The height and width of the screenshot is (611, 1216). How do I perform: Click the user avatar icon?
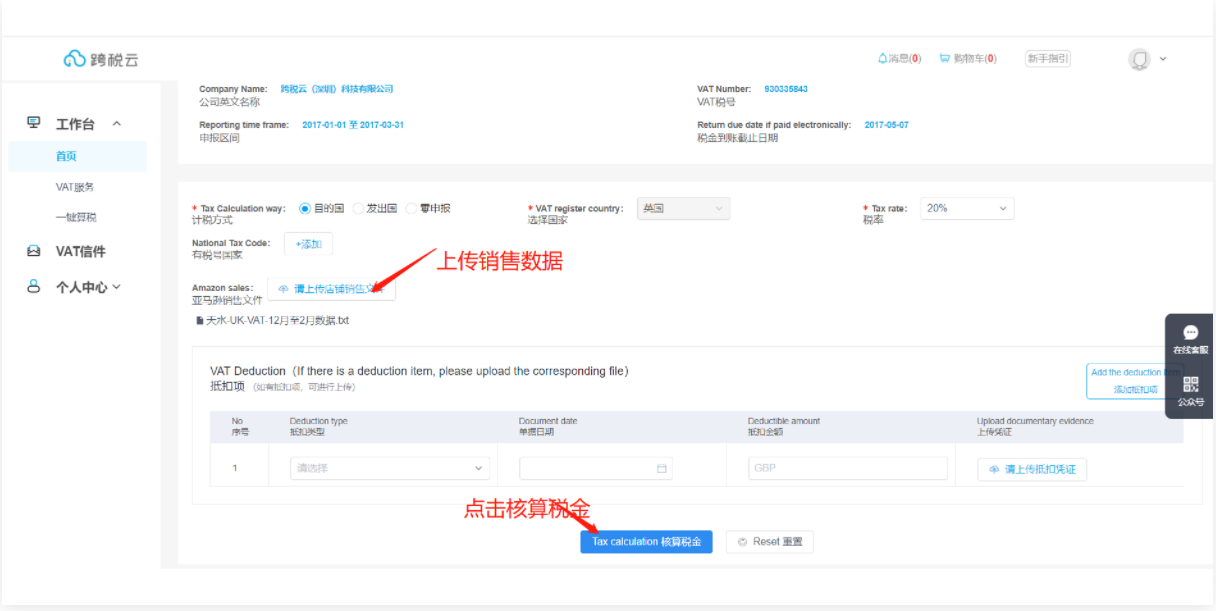[1139, 59]
